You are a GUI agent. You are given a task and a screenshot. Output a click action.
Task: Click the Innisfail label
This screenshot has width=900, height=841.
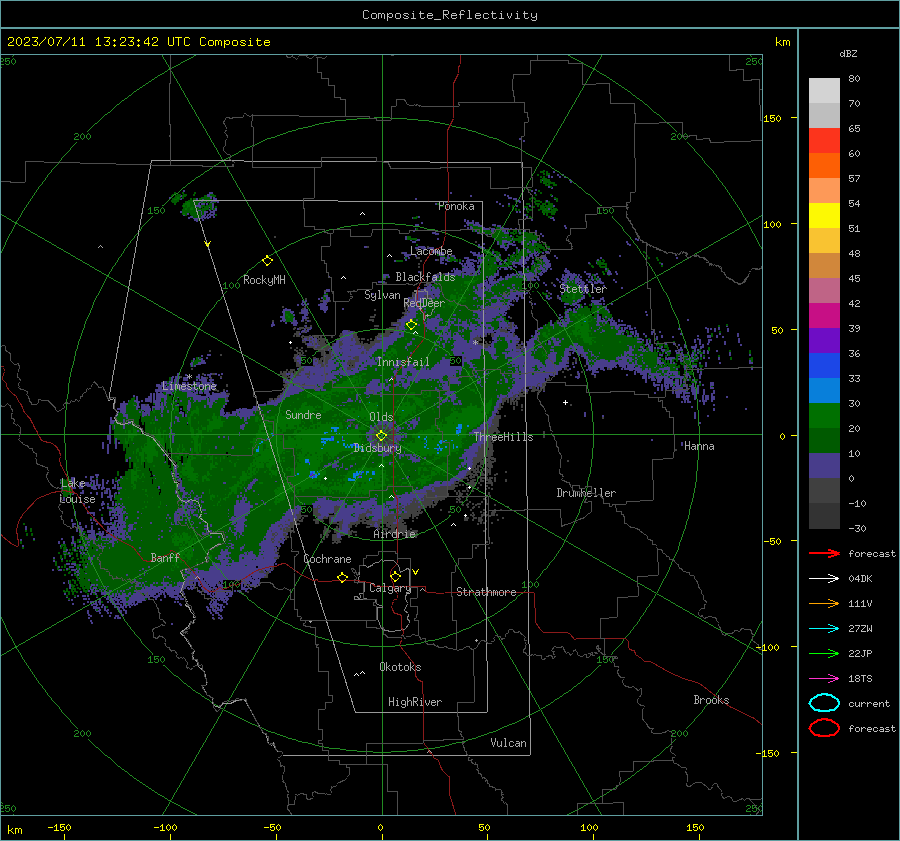(403, 362)
